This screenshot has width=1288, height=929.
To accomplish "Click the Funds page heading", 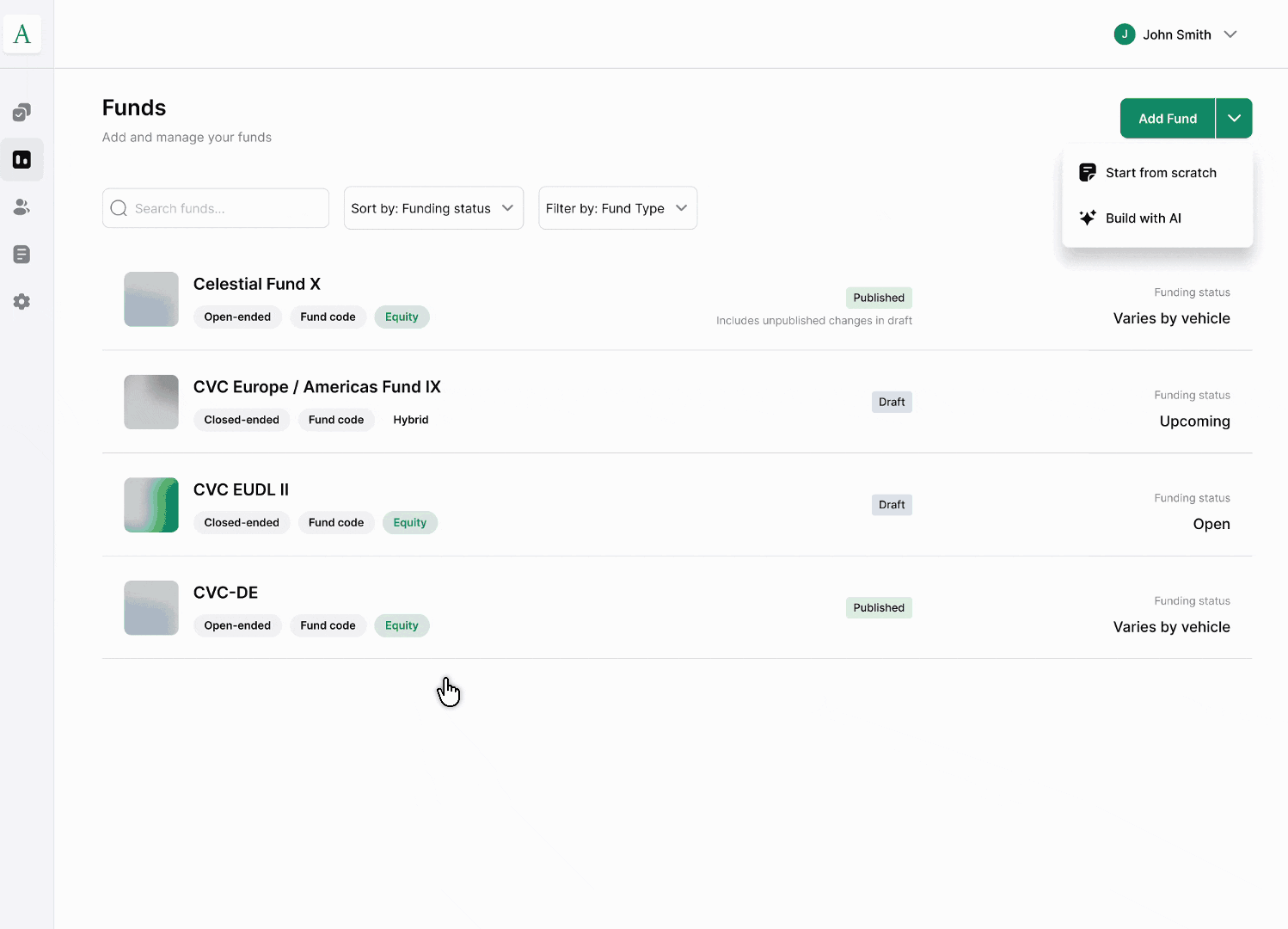I will 134,108.
